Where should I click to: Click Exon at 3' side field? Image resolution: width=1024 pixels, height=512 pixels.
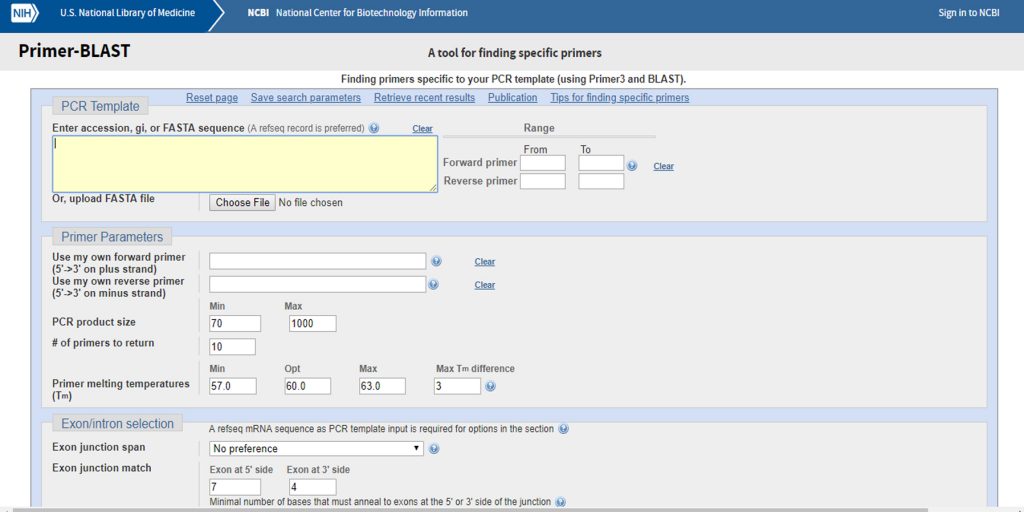point(313,487)
